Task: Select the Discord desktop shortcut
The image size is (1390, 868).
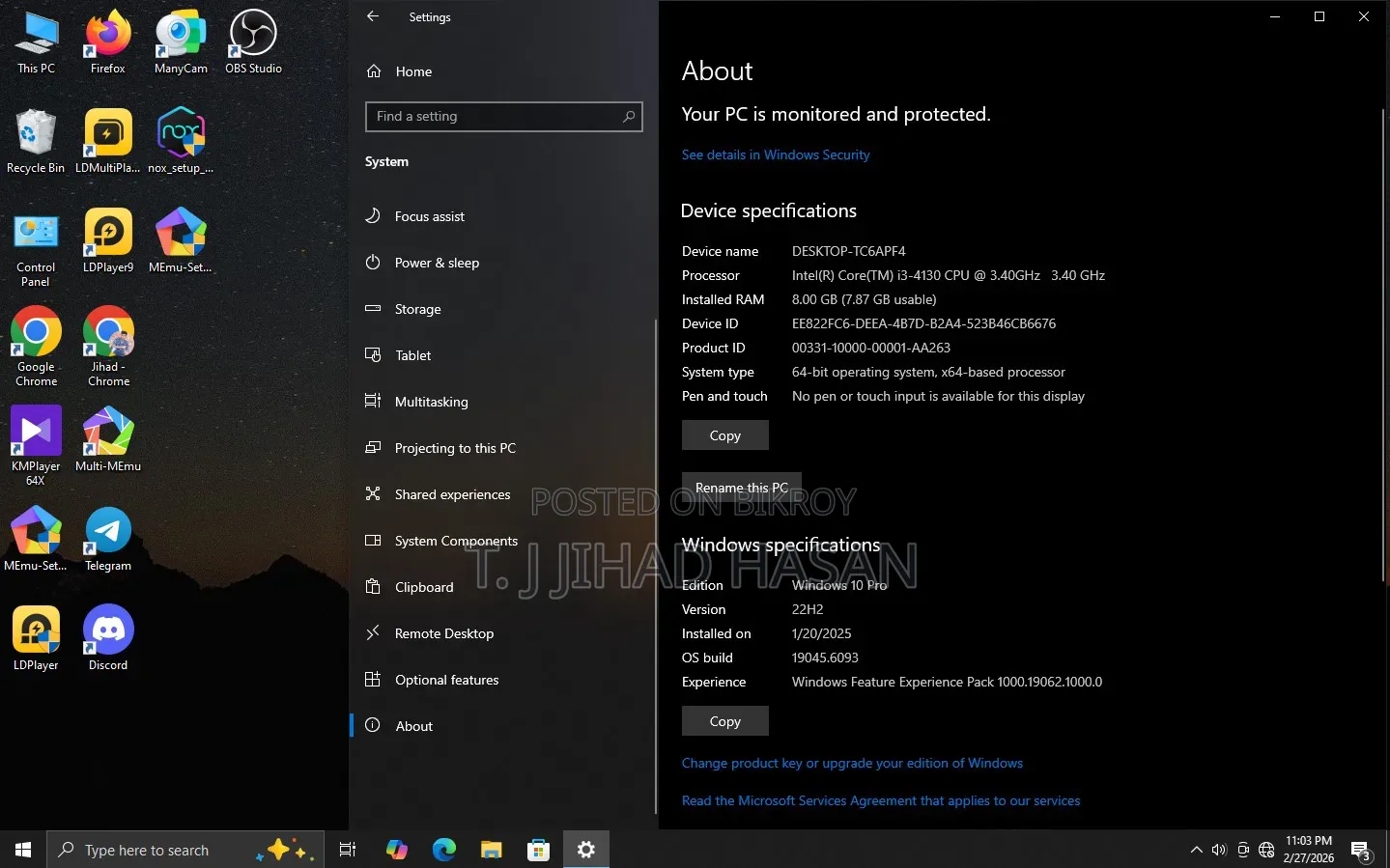Action: pos(108,638)
